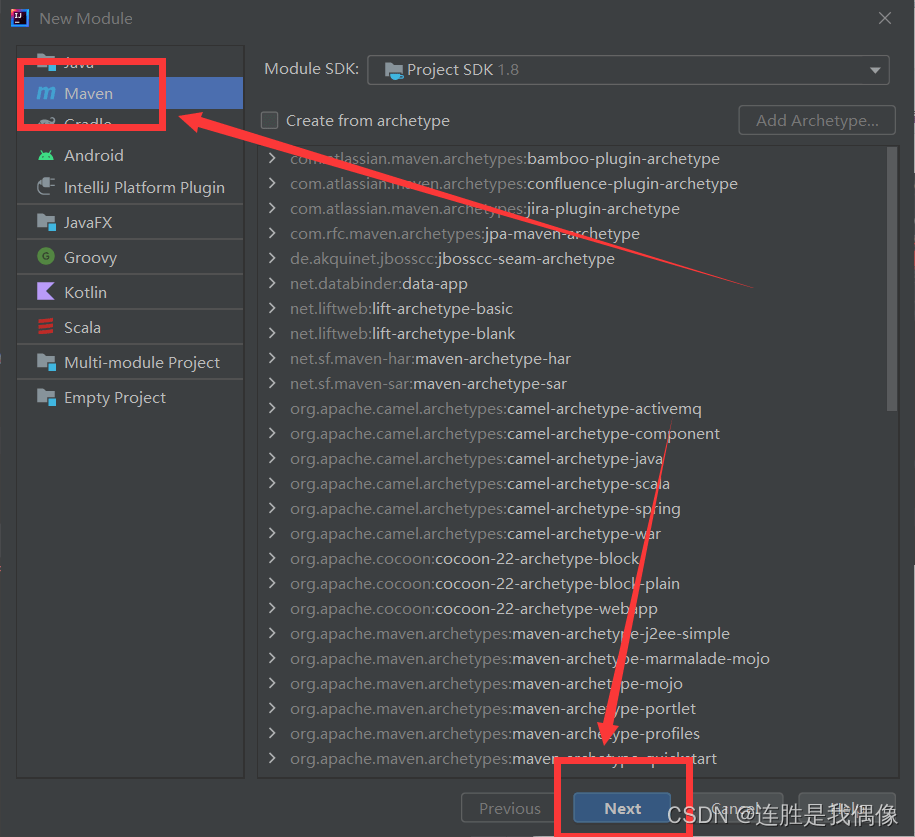
Task: Select camel-archetype-scala row
Action: (573, 484)
